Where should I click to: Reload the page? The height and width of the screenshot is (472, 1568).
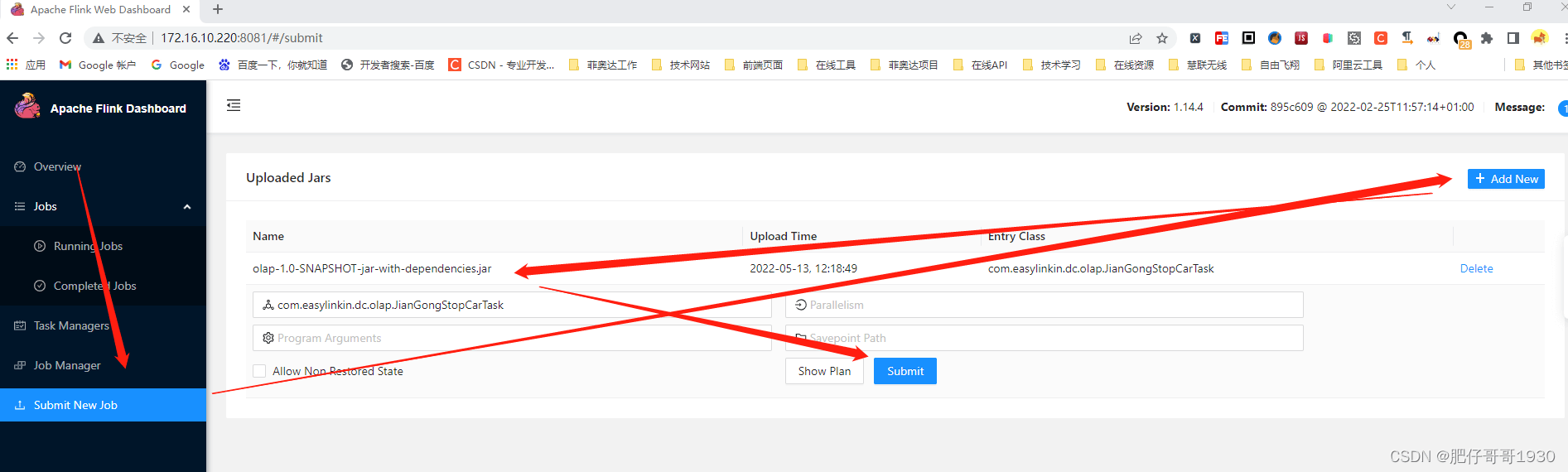click(x=65, y=38)
